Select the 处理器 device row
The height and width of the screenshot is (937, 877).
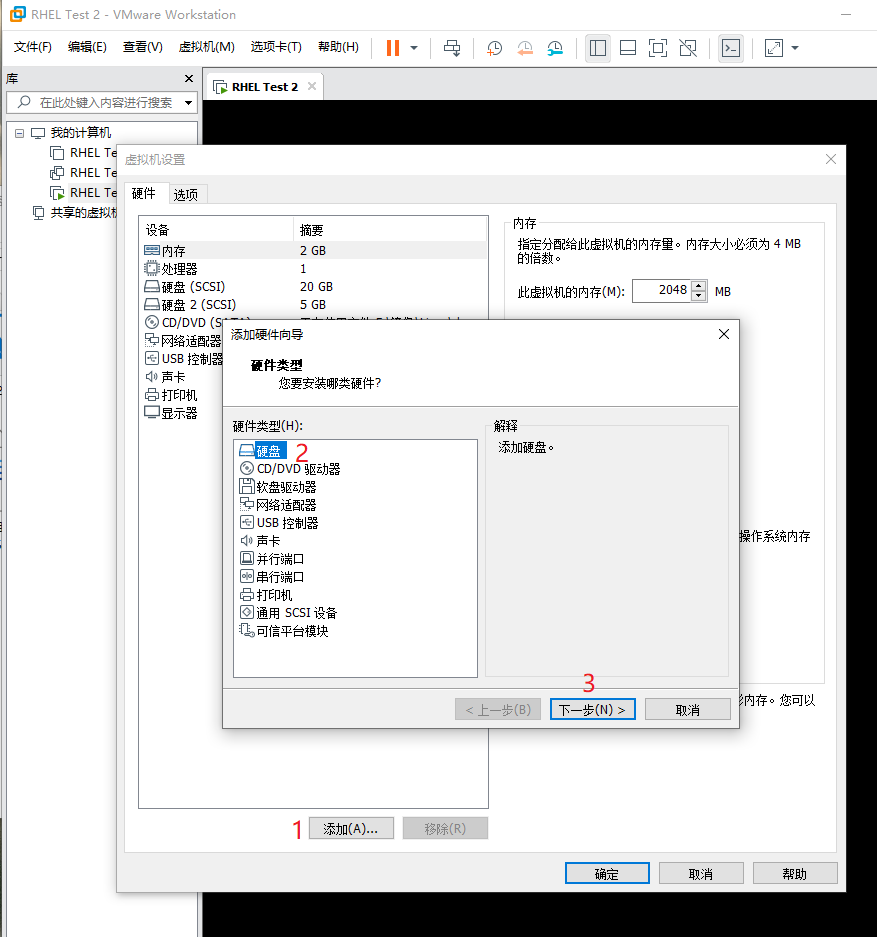(313, 269)
